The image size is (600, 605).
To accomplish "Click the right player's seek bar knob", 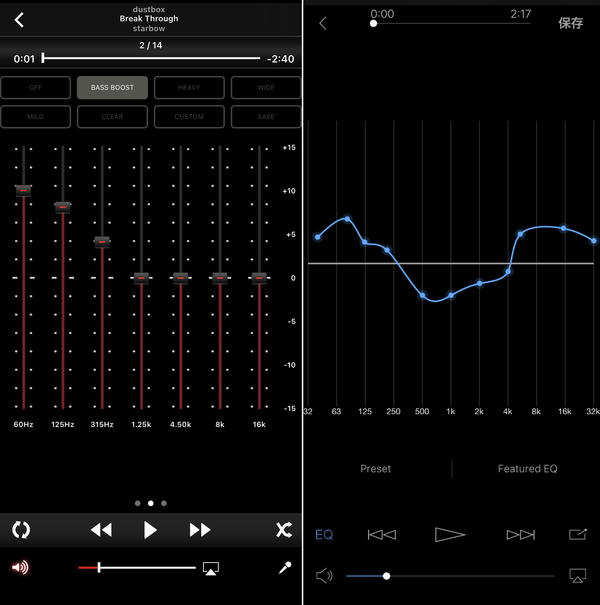I will [373, 24].
